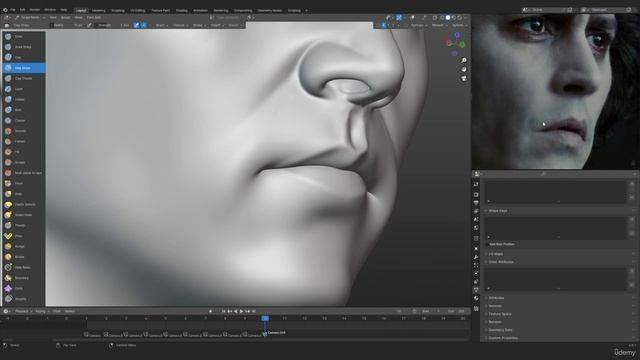Select the Draw brush tool

click(x=23, y=36)
